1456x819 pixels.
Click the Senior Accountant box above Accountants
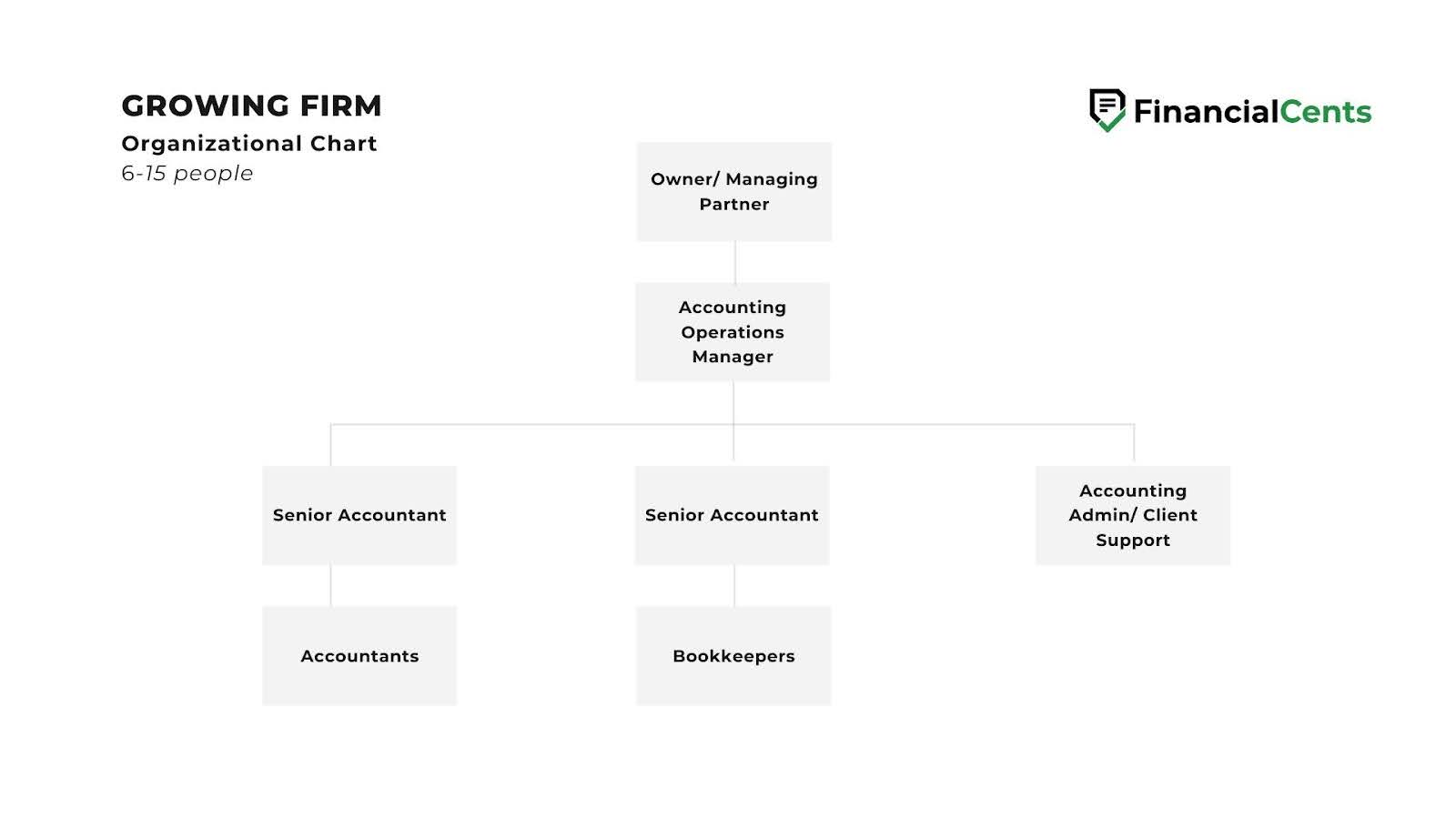(x=359, y=515)
